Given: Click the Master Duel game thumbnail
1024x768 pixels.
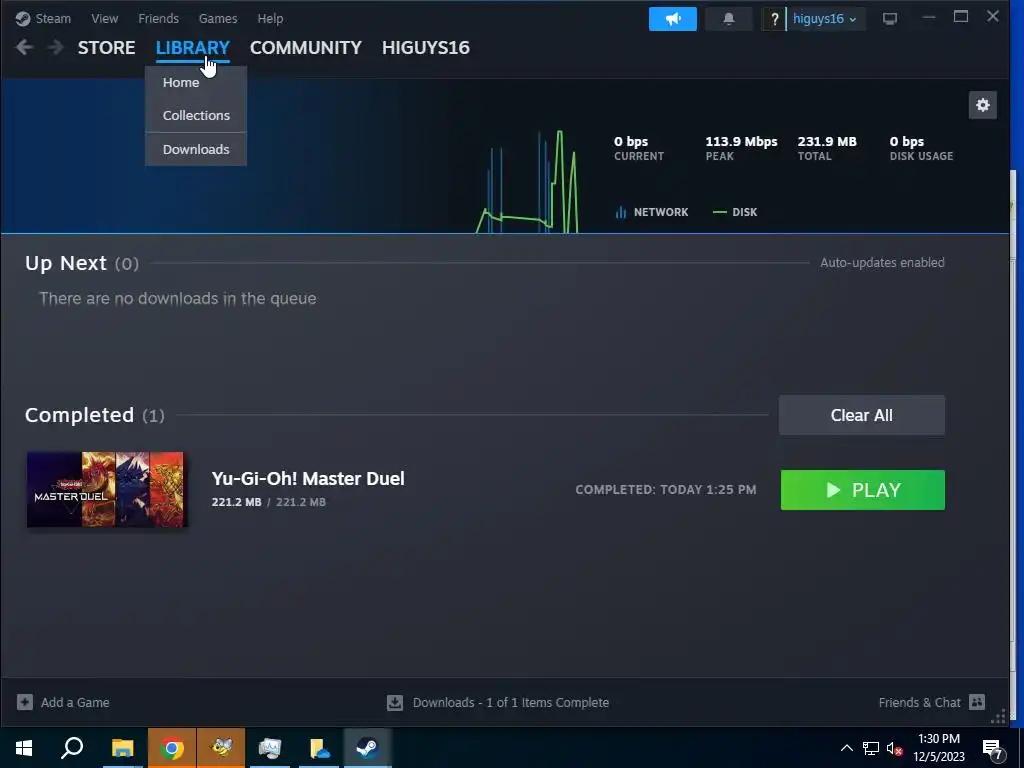Looking at the screenshot, I should tap(107, 489).
